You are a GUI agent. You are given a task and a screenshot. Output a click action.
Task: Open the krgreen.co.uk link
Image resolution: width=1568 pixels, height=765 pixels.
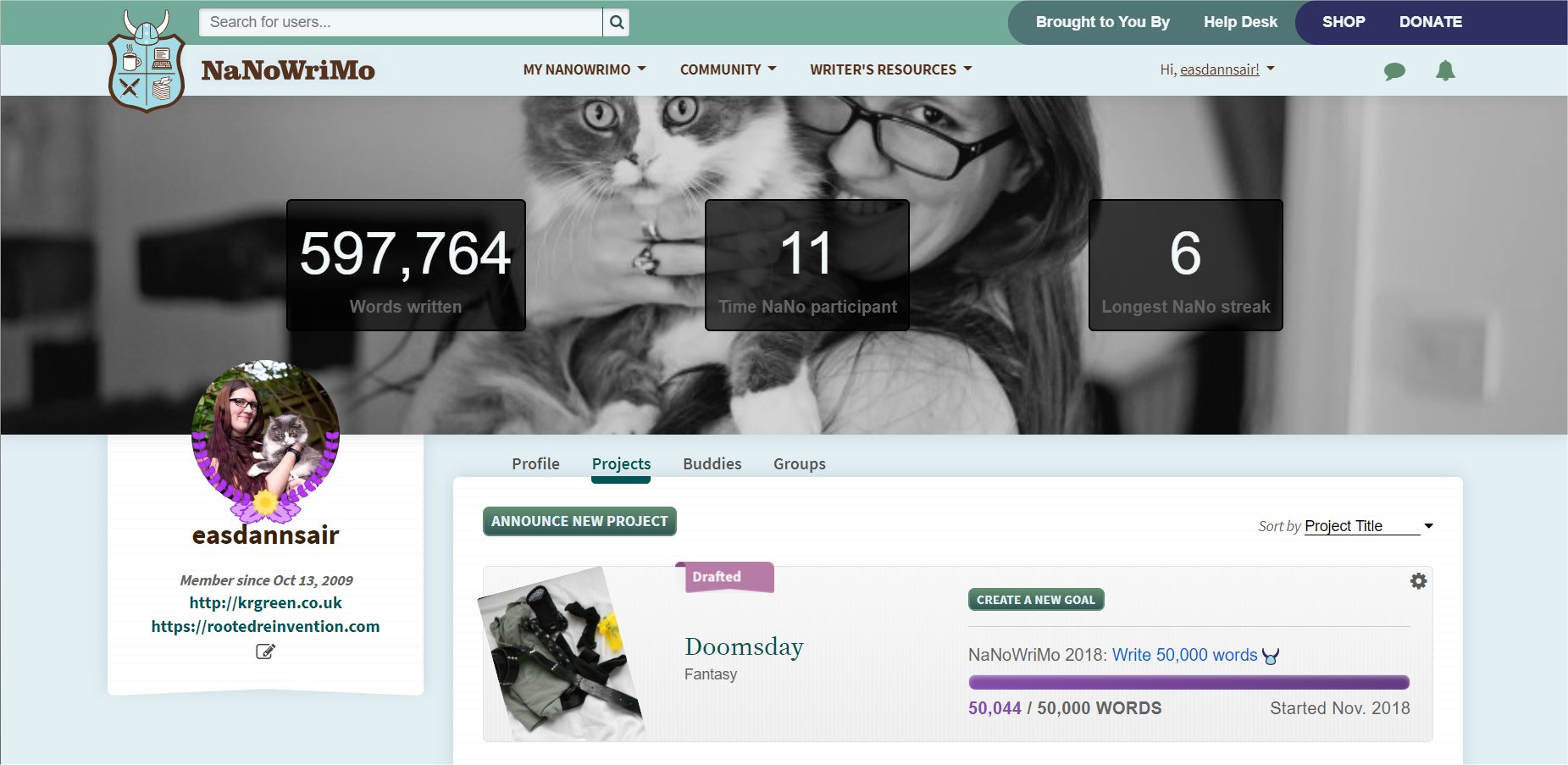(x=265, y=603)
